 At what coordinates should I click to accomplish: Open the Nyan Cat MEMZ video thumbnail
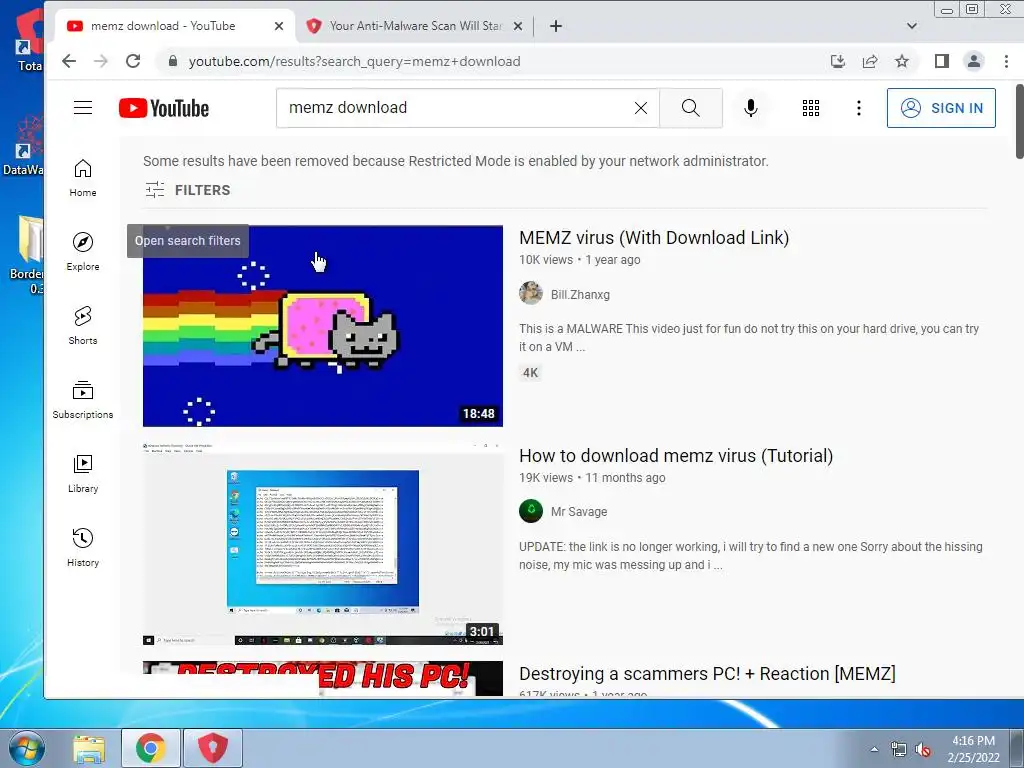tap(323, 326)
